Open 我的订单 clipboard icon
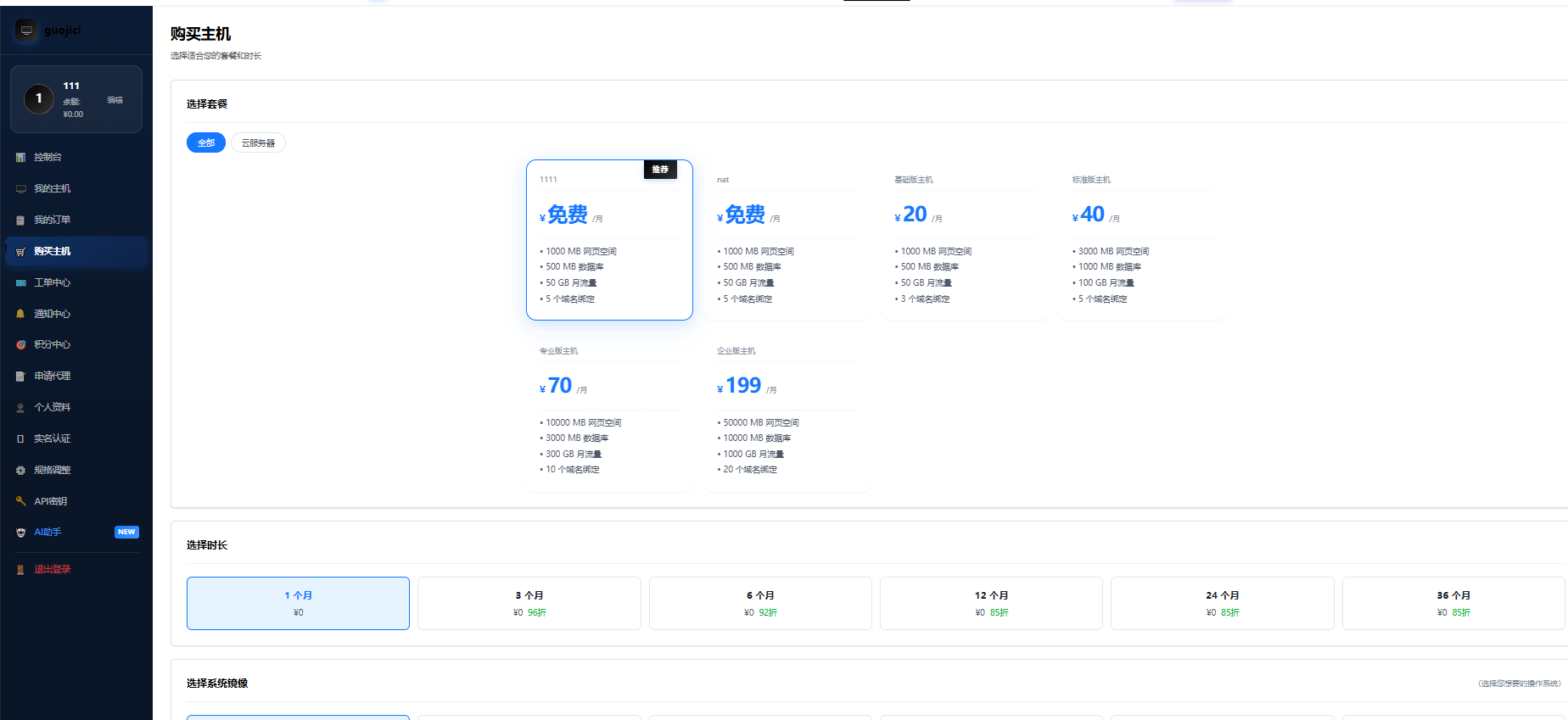 [20, 220]
